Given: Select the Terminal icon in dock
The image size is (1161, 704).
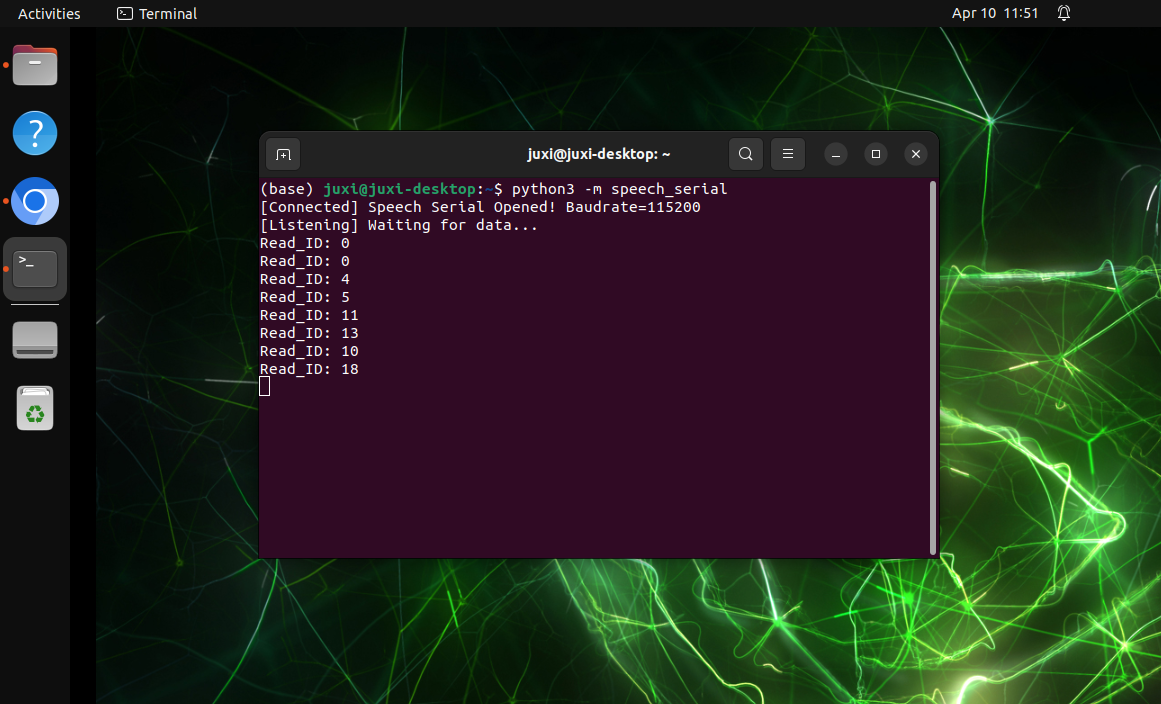Looking at the screenshot, I should coord(35,269).
